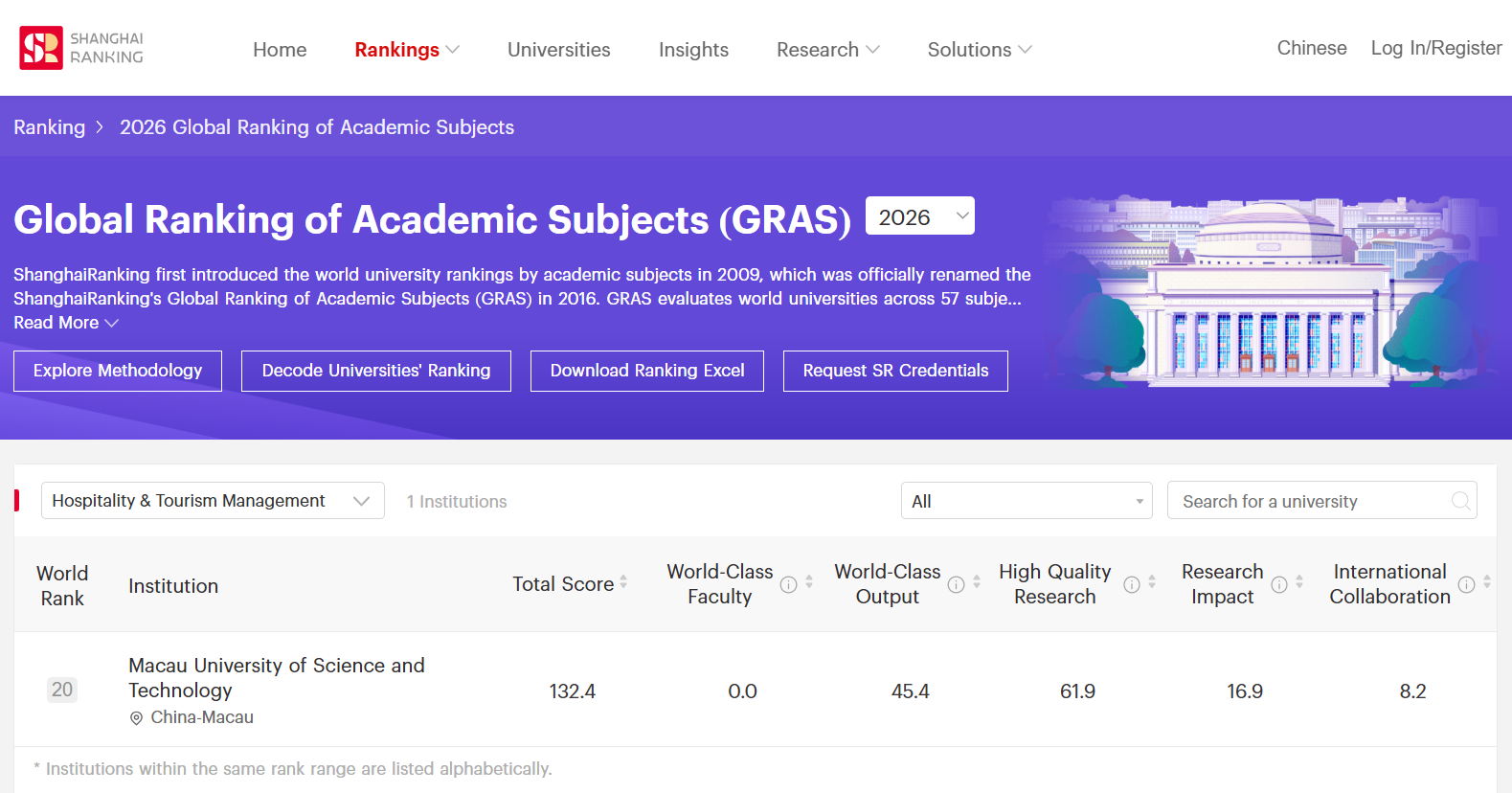
Task: Open High Quality Research info icon
Action: point(1132,584)
